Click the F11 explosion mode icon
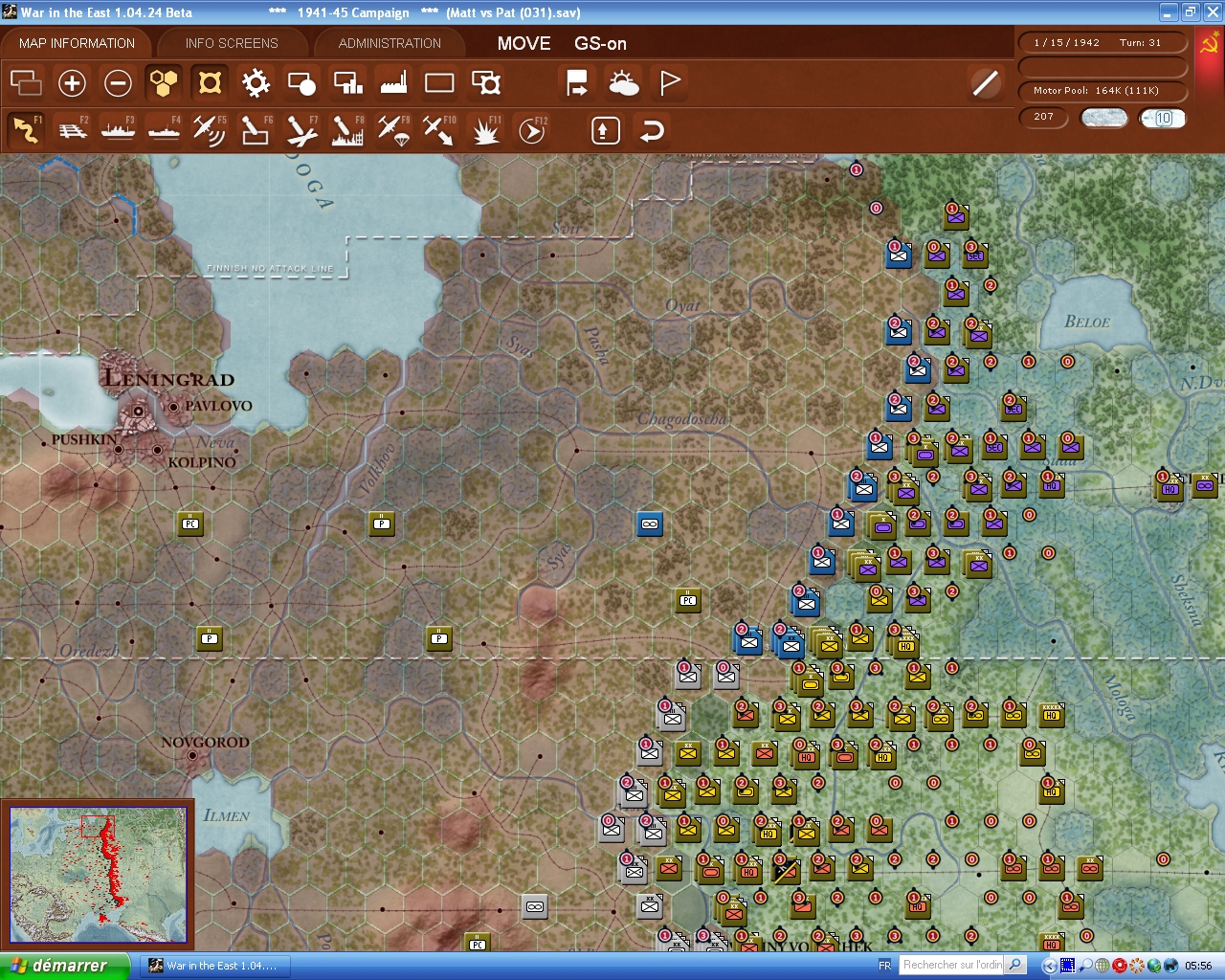Screen dimensions: 1225x980 486,129
